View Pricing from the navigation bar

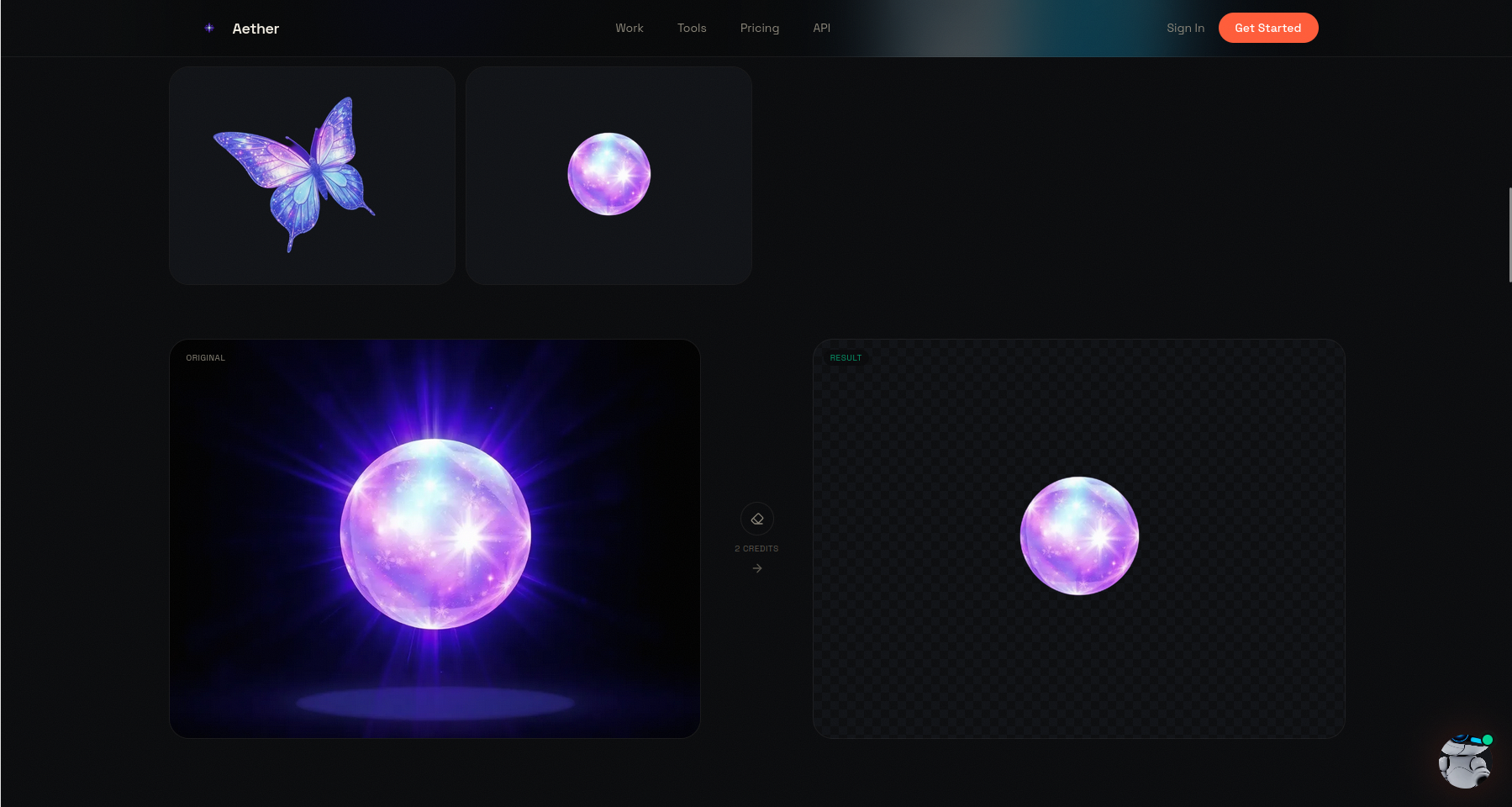tap(759, 28)
